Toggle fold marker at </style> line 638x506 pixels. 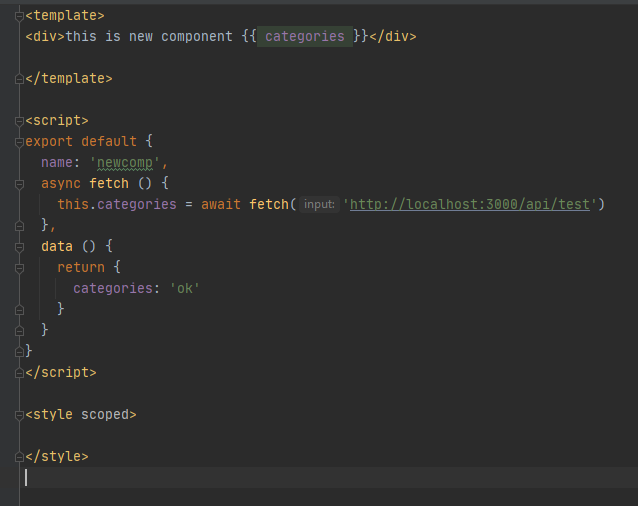click(19, 457)
